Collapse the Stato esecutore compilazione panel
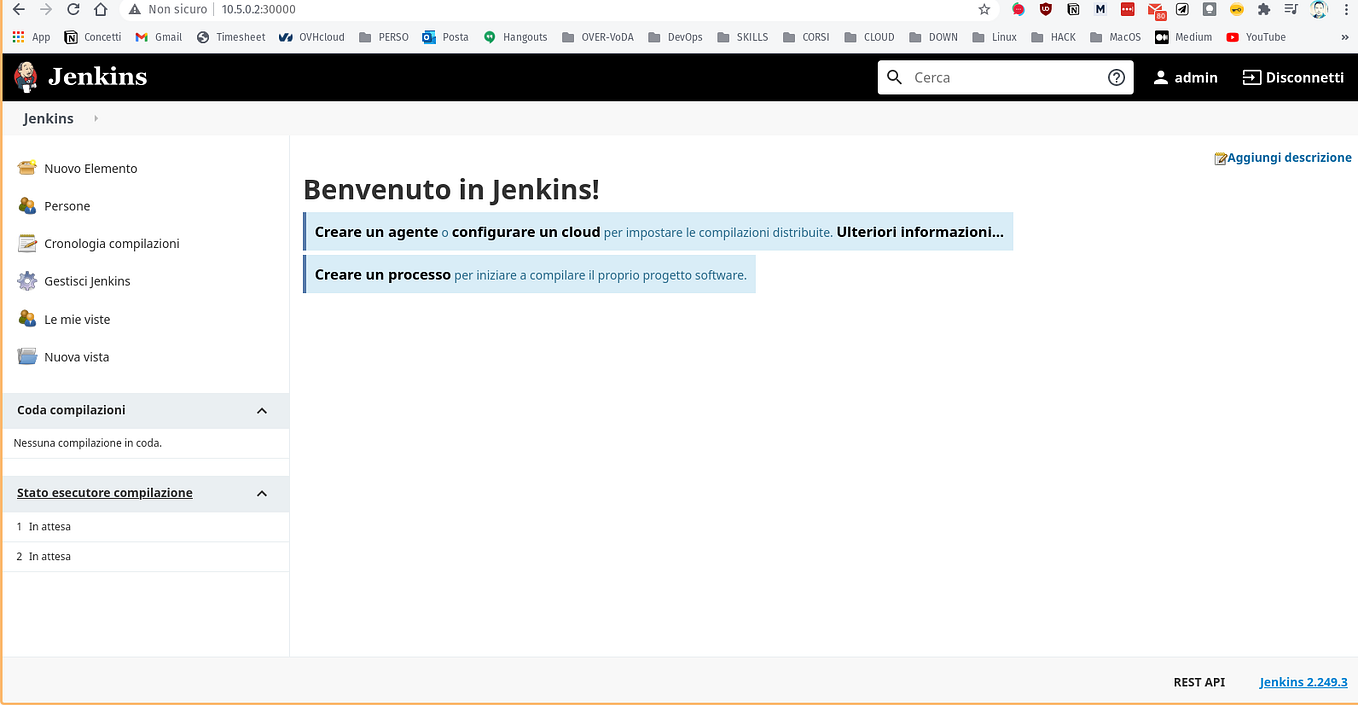 [x=261, y=493]
